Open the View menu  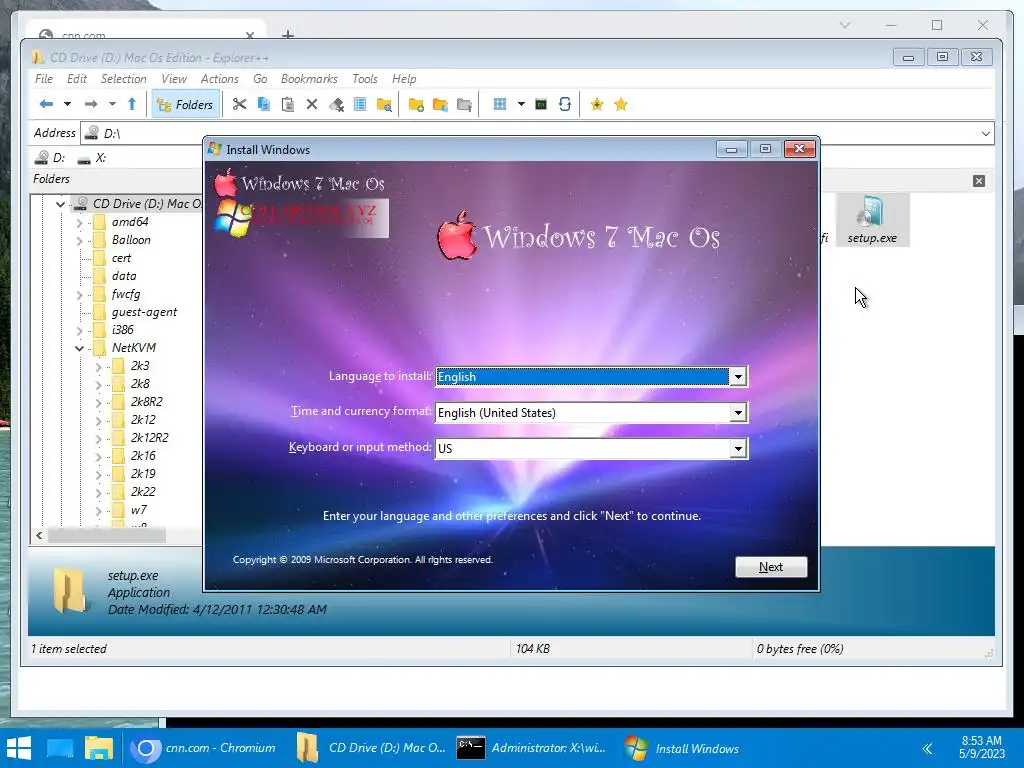[x=174, y=79]
